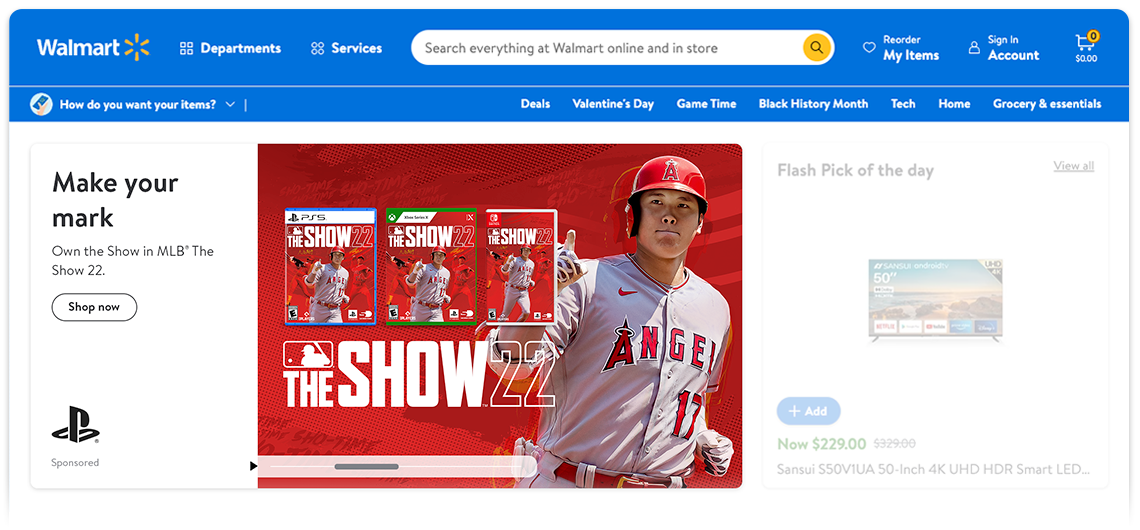Click the Sign In account person icon
The image size is (1140, 530).
coord(974,48)
